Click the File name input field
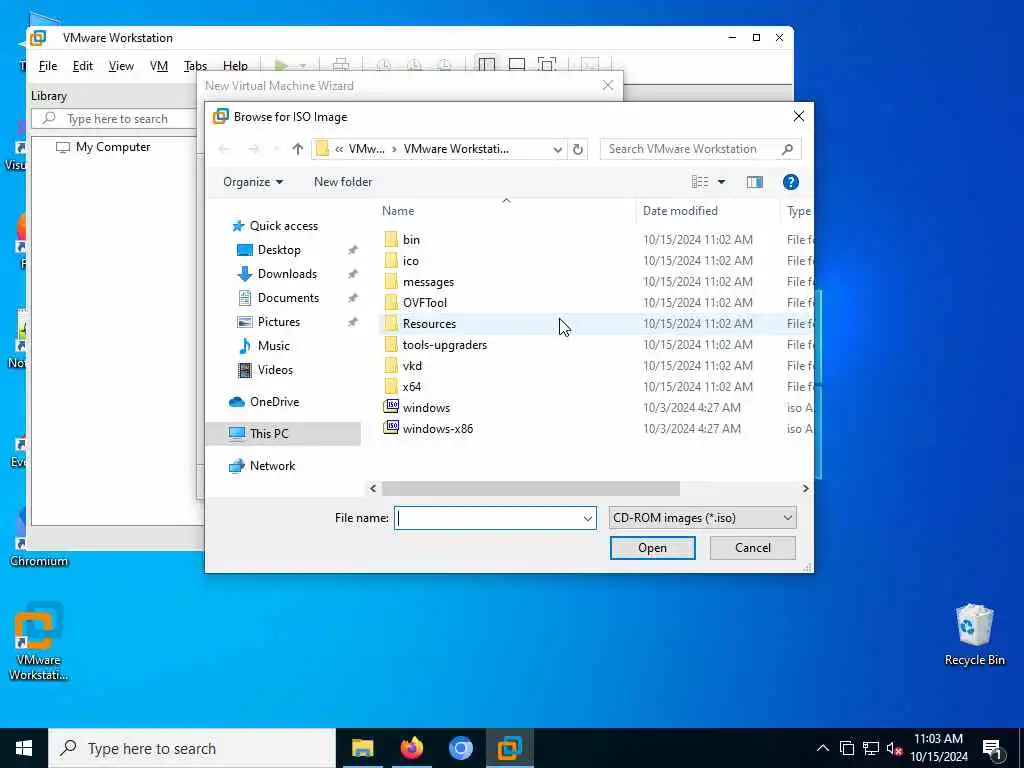The image size is (1024, 768). (x=487, y=518)
